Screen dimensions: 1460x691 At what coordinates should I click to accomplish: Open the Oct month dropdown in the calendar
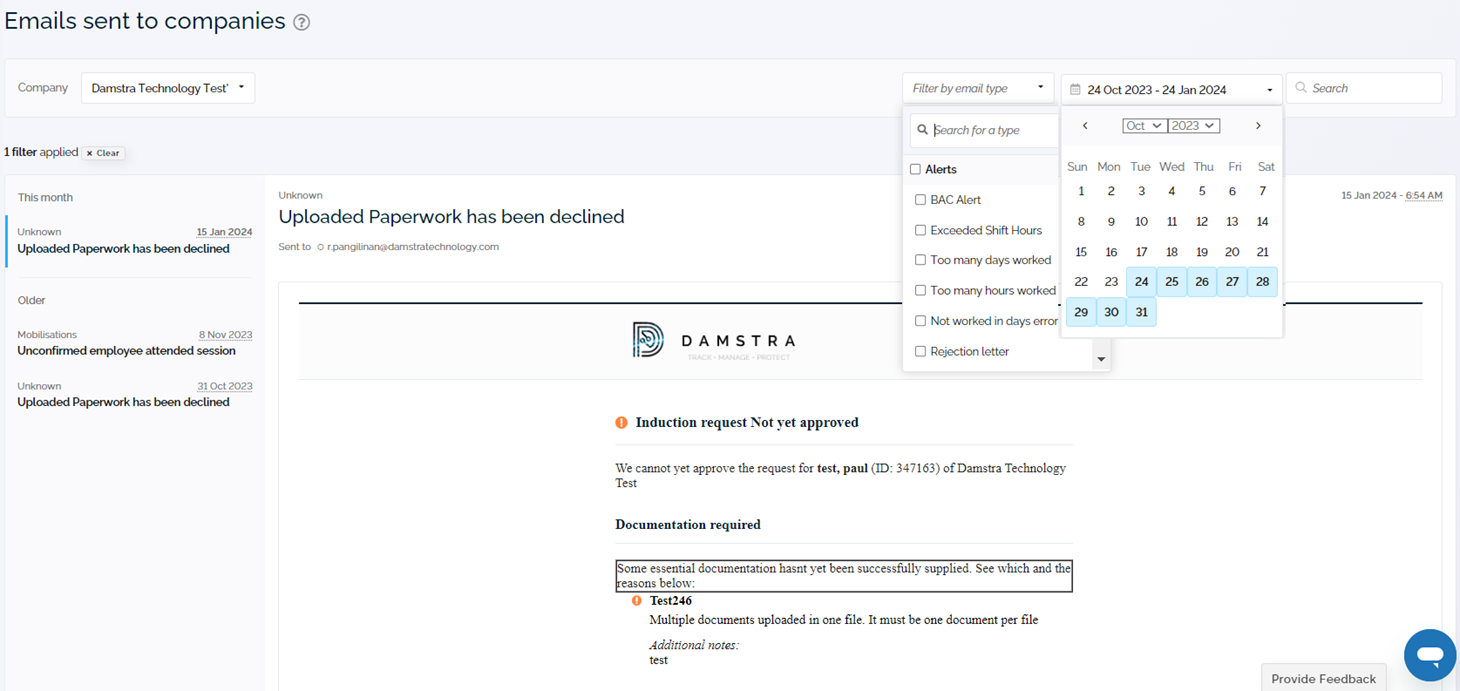(x=1143, y=125)
